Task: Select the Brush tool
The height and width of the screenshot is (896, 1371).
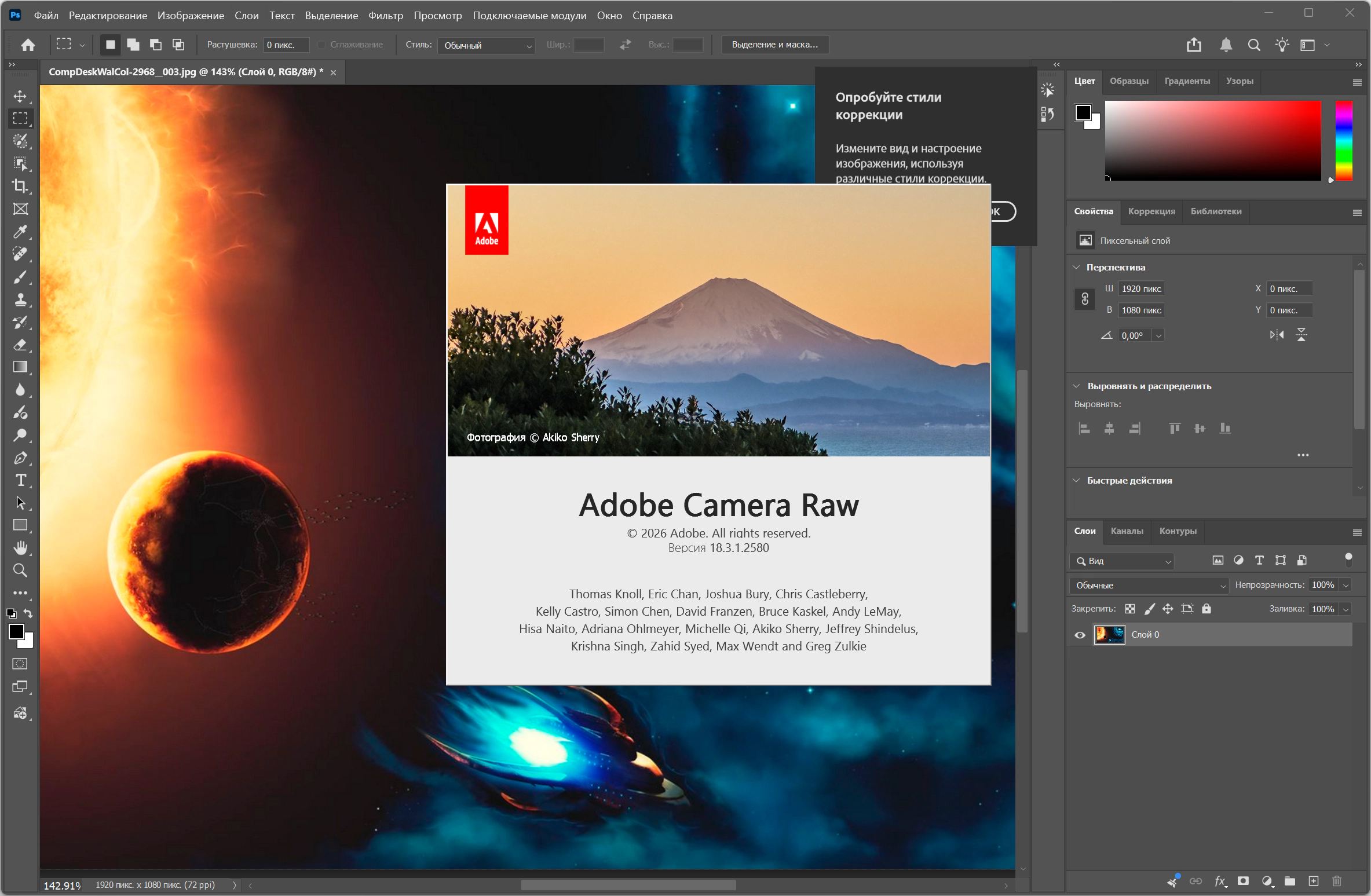Action: tap(20, 277)
